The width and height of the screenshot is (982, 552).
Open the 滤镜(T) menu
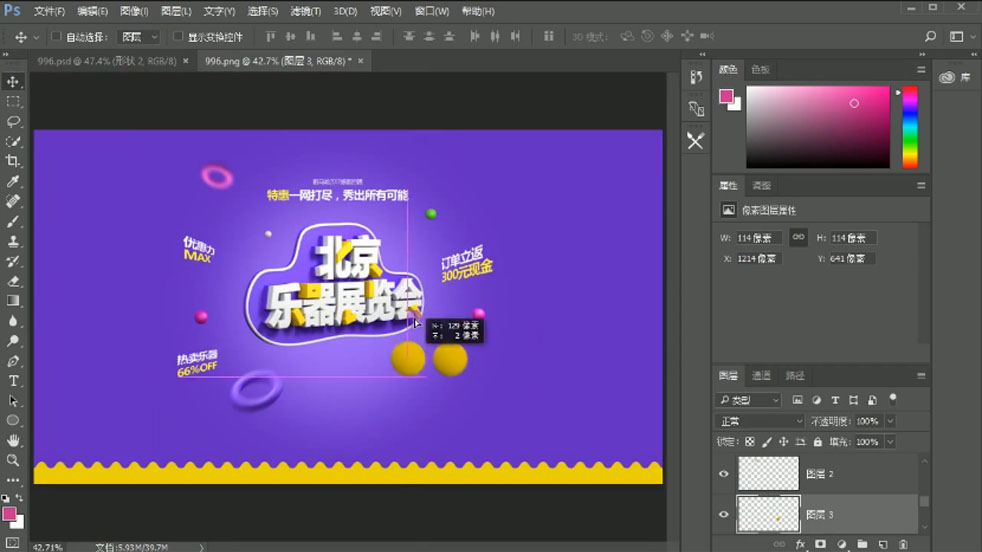pyautogui.click(x=306, y=11)
